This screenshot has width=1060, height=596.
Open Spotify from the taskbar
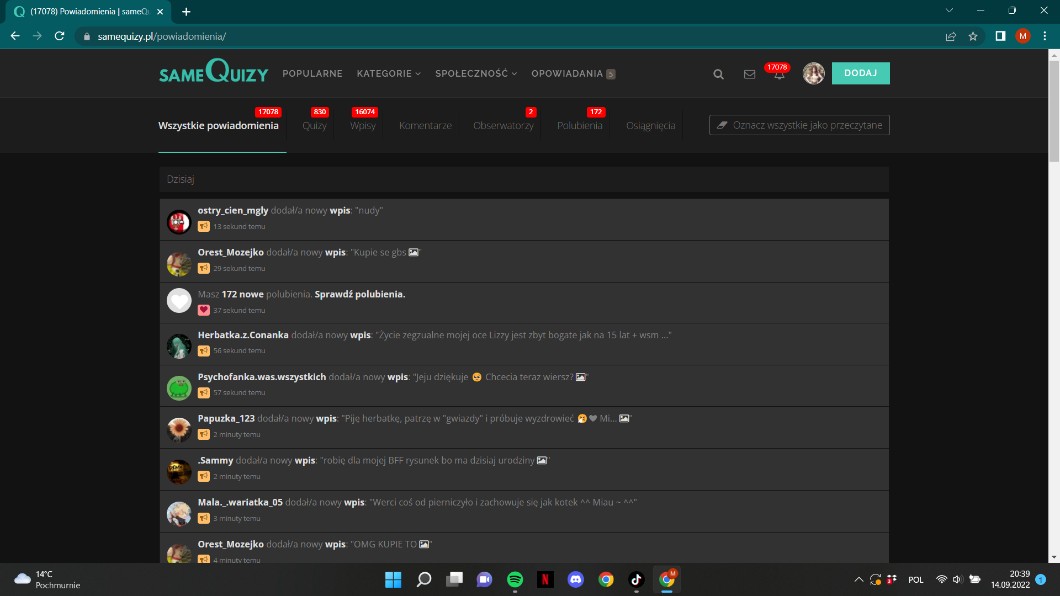pyautogui.click(x=515, y=579)
